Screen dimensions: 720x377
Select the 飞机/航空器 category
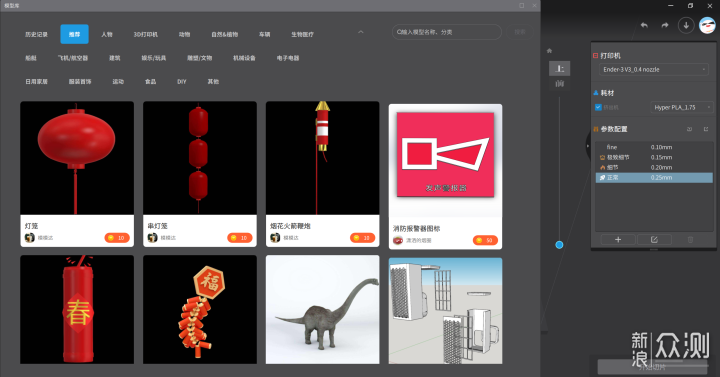(73, 58)
